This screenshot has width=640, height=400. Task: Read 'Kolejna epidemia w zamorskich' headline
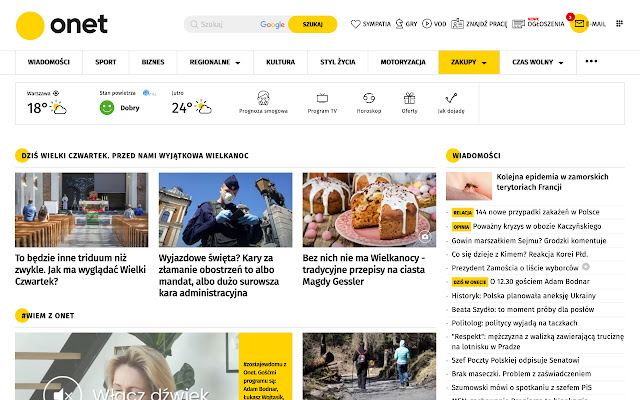[552, 182]
